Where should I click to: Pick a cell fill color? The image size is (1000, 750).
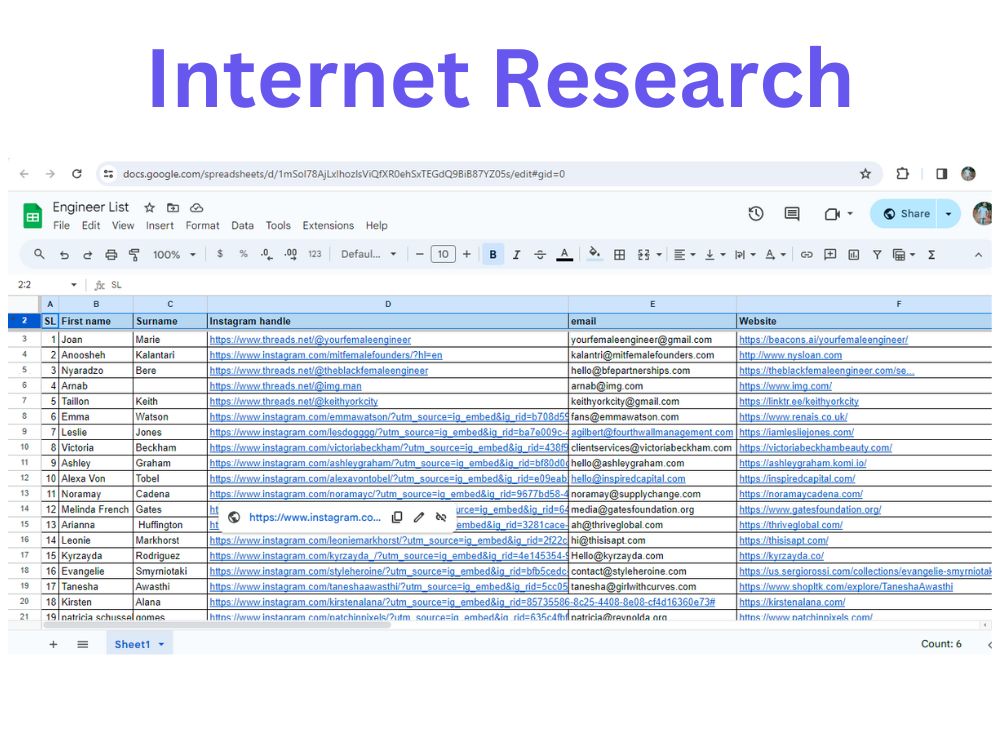click(594, 254)
